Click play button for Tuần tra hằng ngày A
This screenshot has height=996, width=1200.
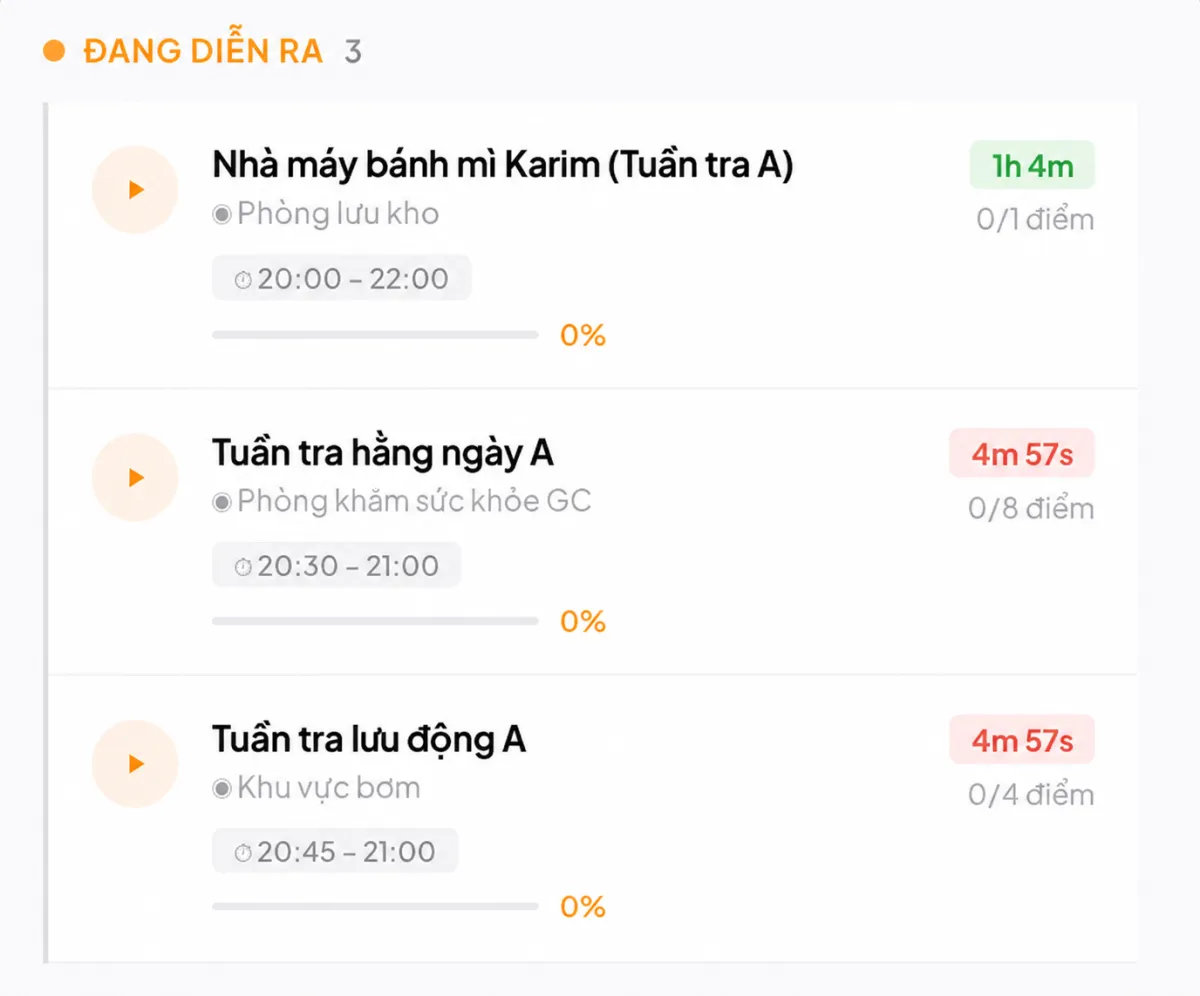click(135, 478)
